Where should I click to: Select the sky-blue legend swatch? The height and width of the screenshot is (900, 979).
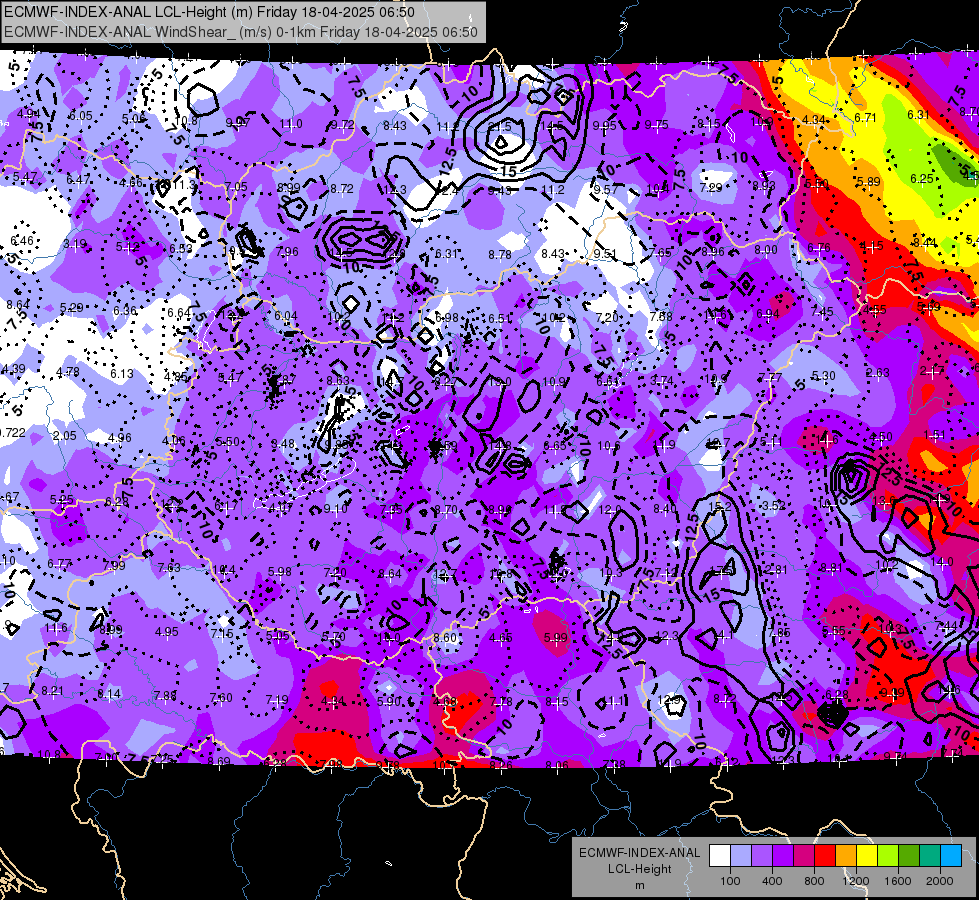[x=951, y=856]
